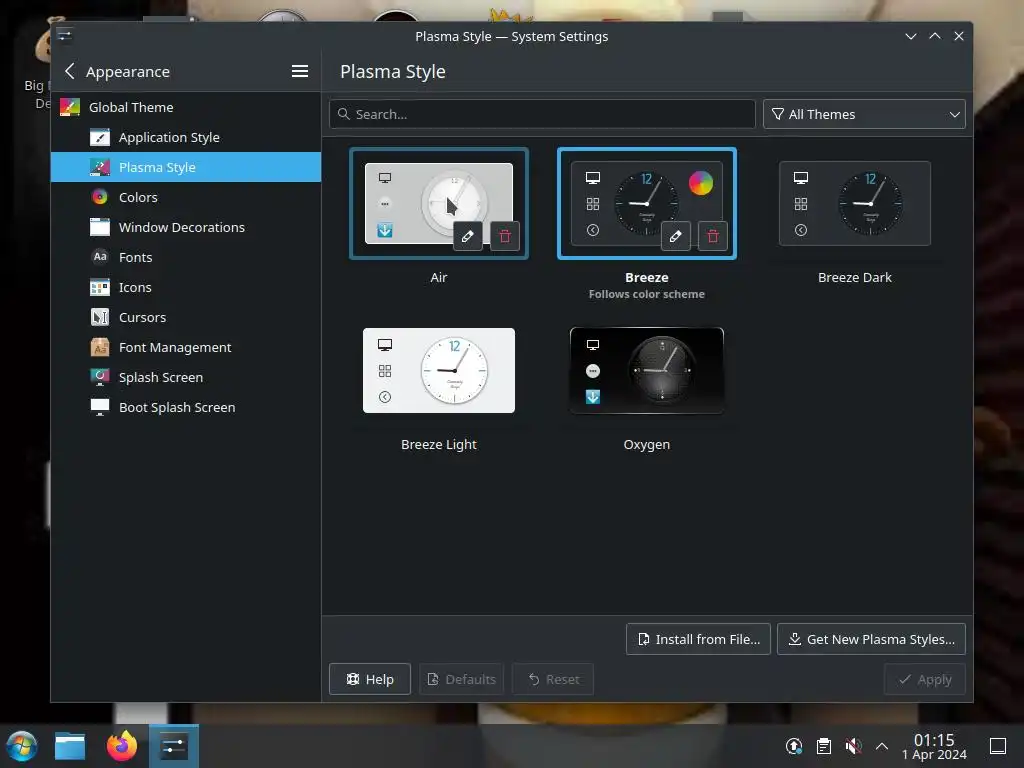Click System Settings taskbar entry

click(x=174, y=746)
